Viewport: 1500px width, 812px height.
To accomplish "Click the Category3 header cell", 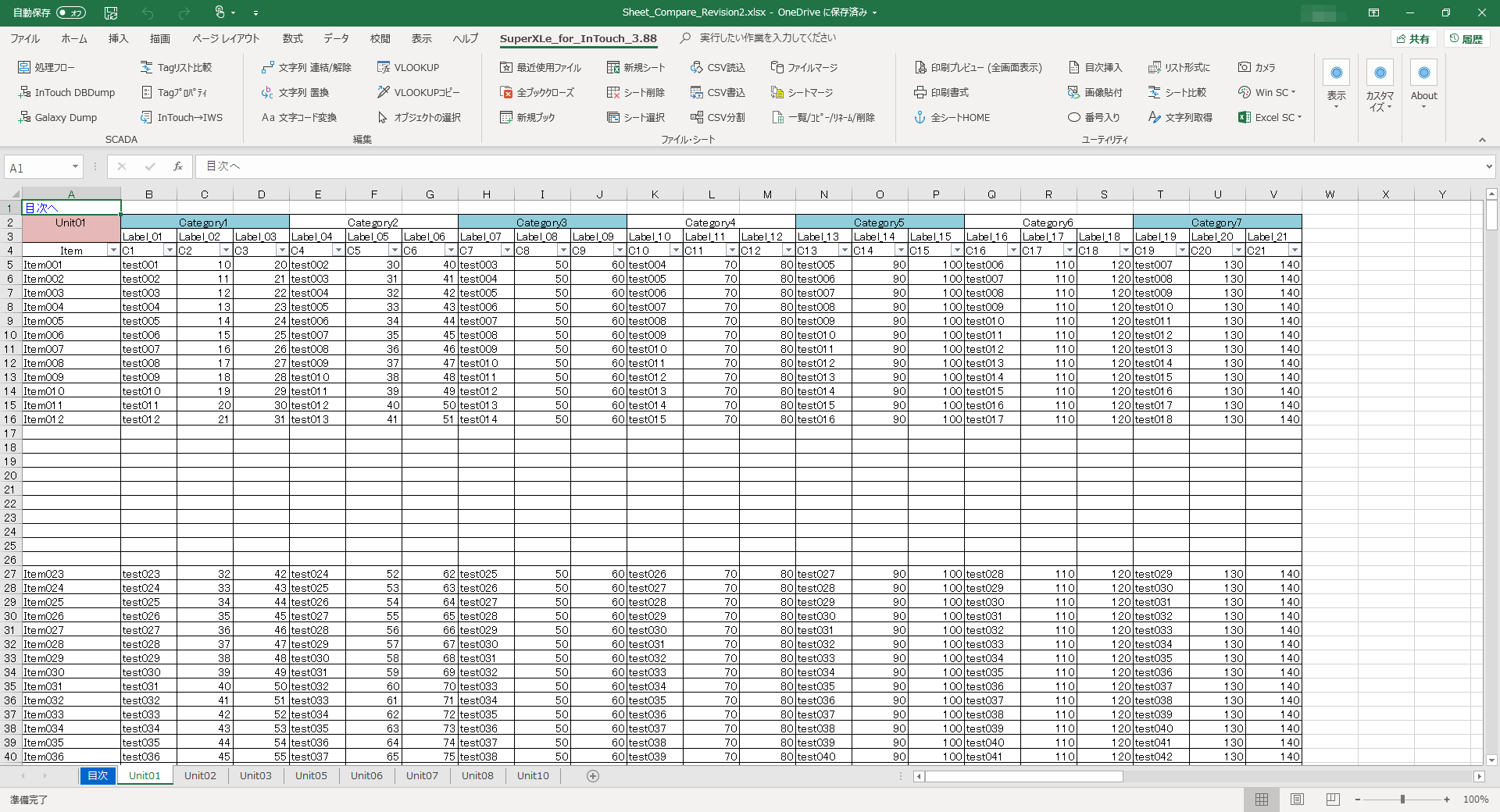I will [x=542, y=223].
